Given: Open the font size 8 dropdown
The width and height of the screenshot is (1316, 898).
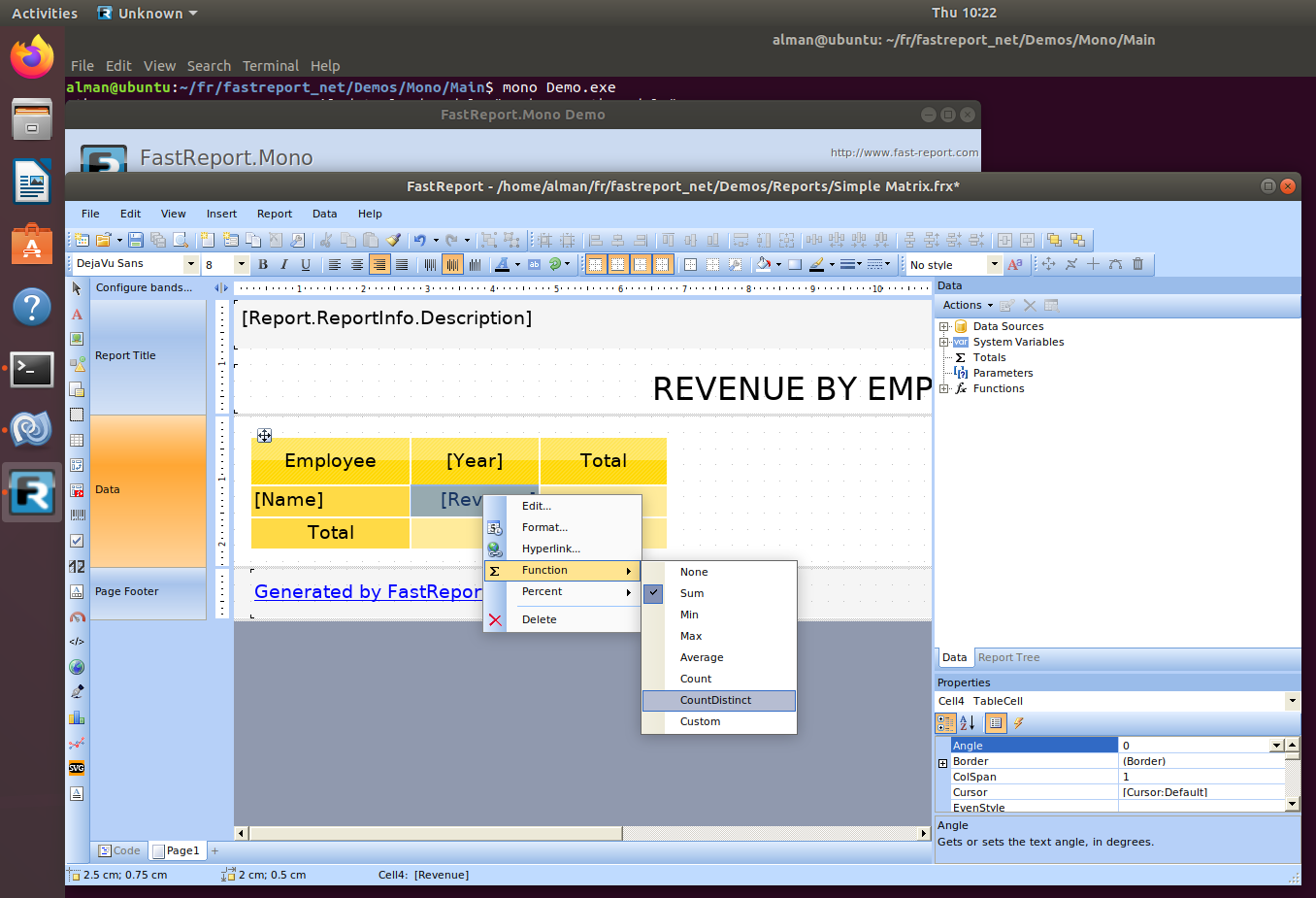Looking at the screenshot, I should [x=241, y=264].
